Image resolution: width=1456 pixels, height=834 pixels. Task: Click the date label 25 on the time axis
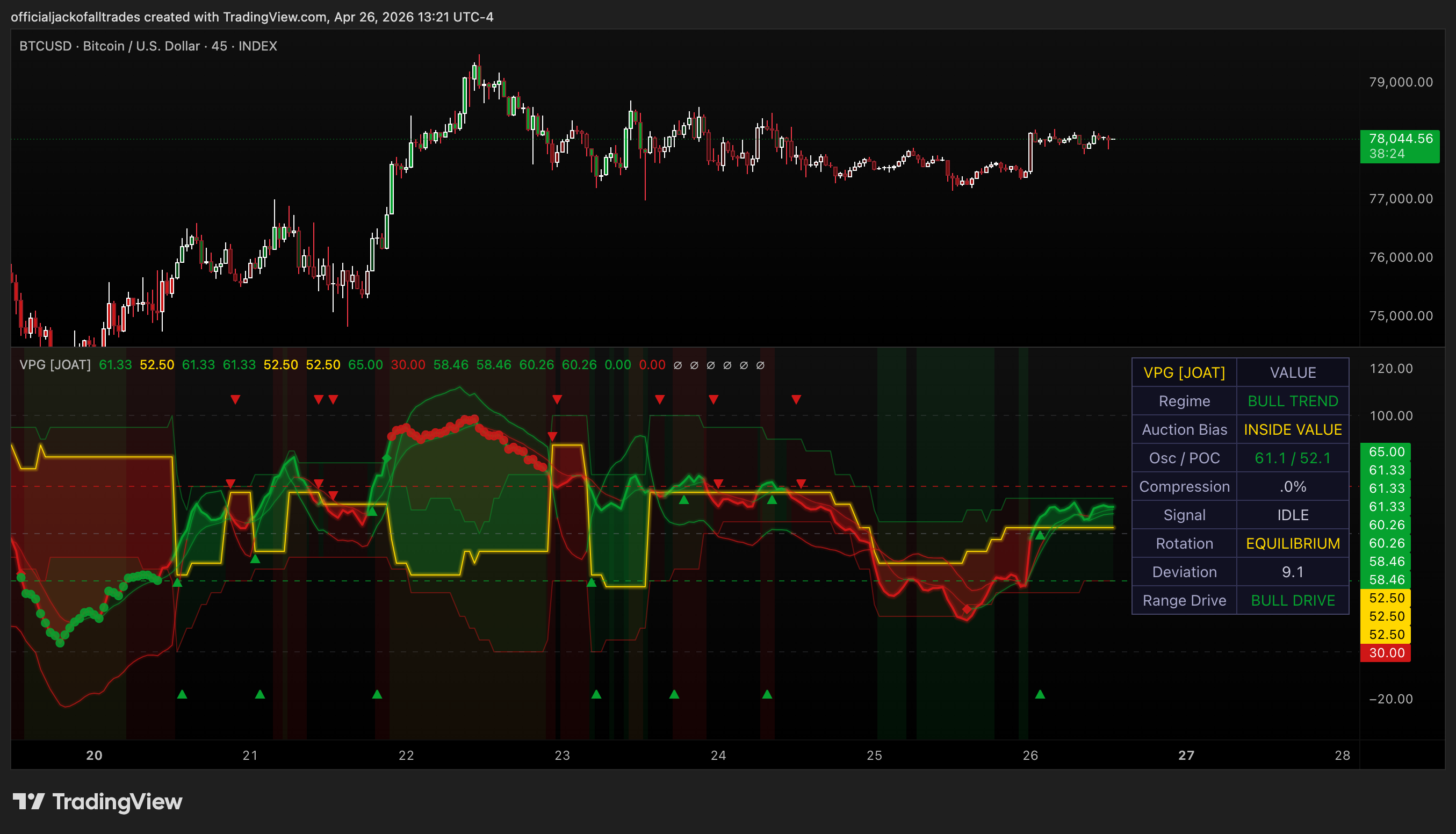click(x=874, y=756)
